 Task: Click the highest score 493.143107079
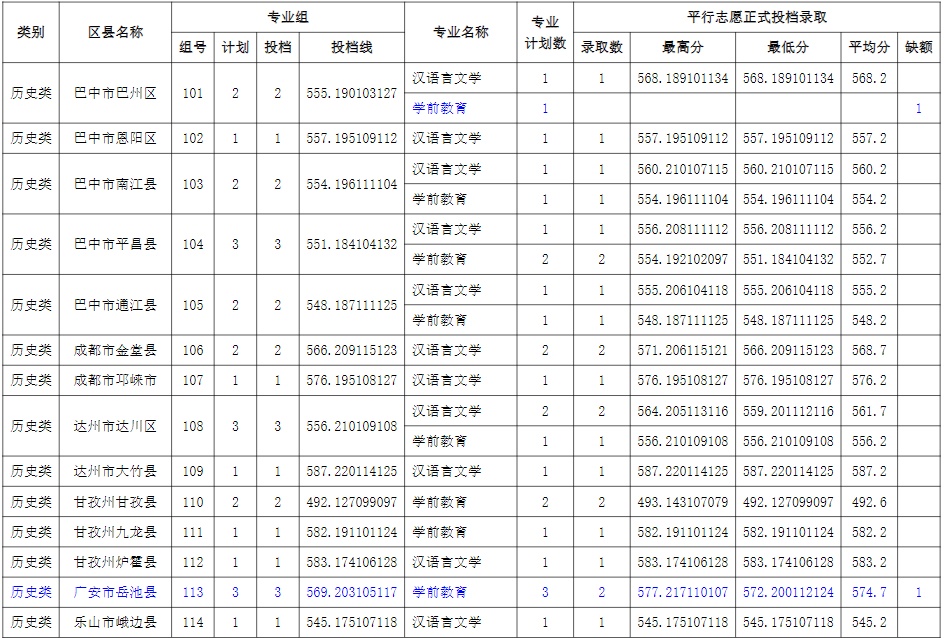click(x=683, y=502)
